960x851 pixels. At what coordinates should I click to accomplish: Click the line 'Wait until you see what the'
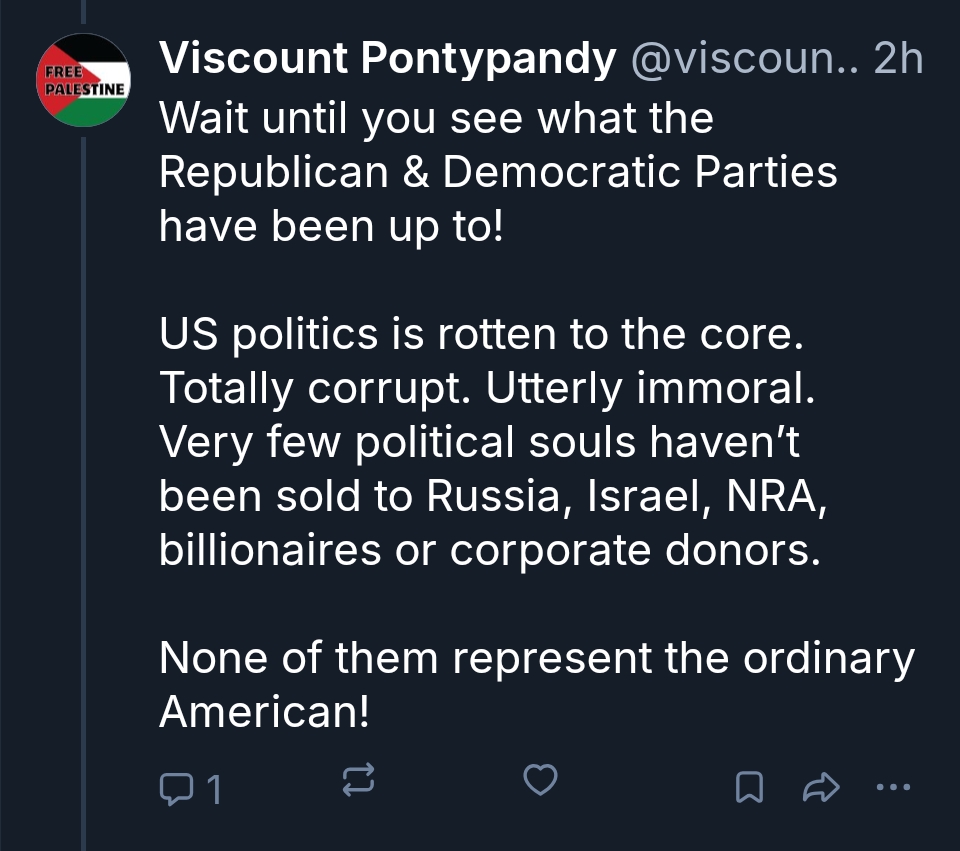pos(436,119)
